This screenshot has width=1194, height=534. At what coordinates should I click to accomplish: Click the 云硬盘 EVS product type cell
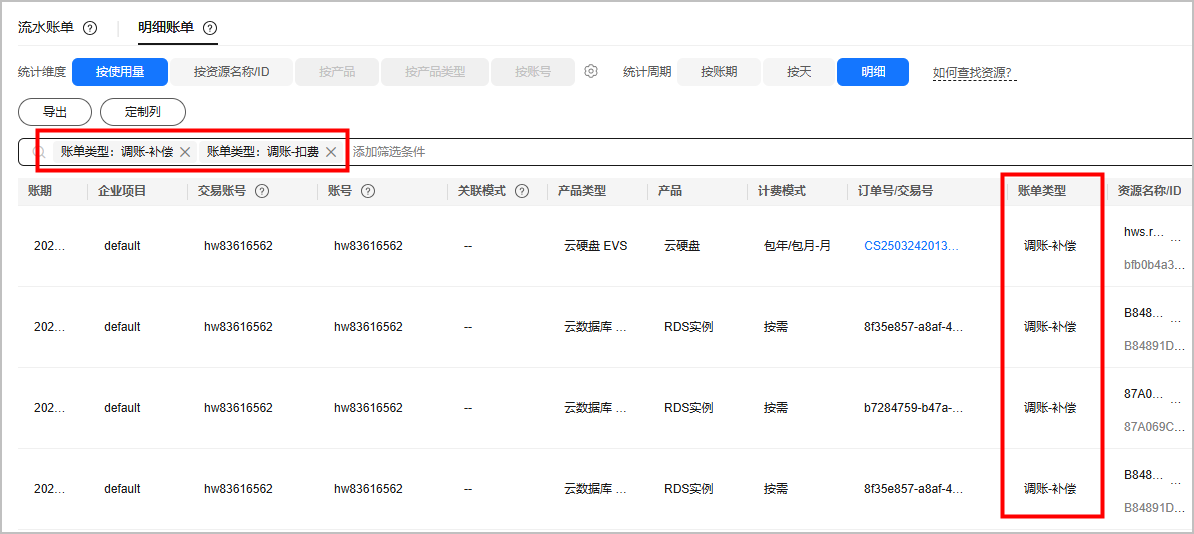point(595,246)
